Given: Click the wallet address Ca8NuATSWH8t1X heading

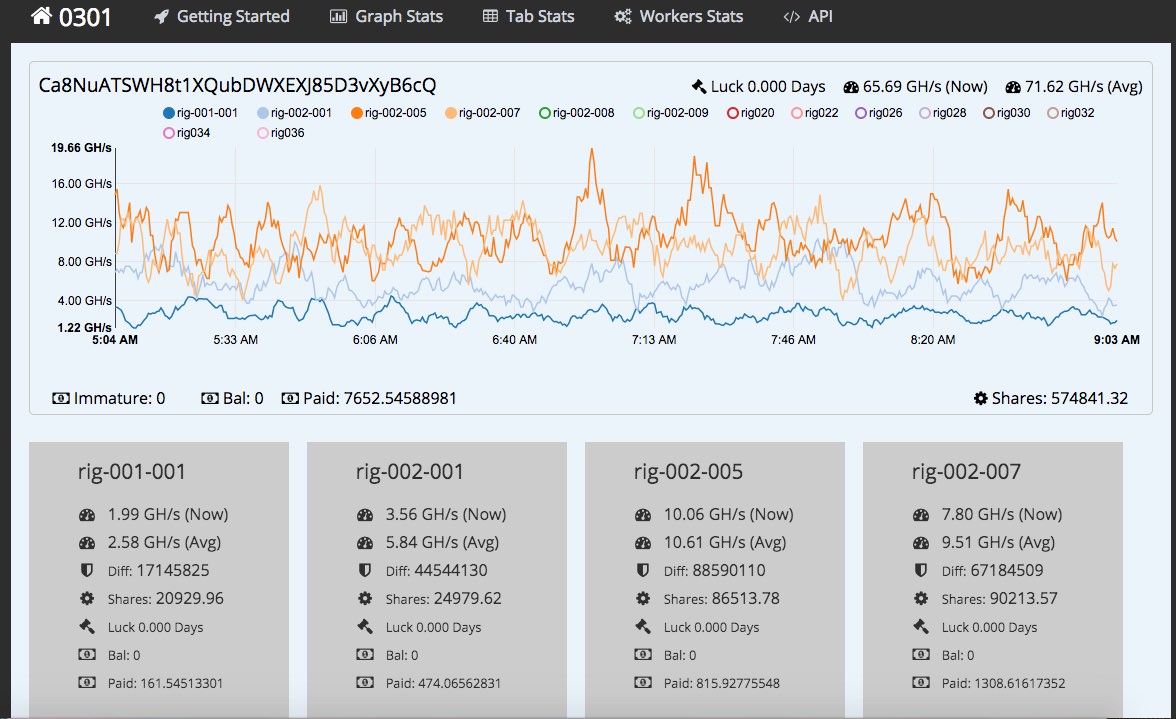Looking at the screenshot, I should pyautogui.click(x=237, y=85).
